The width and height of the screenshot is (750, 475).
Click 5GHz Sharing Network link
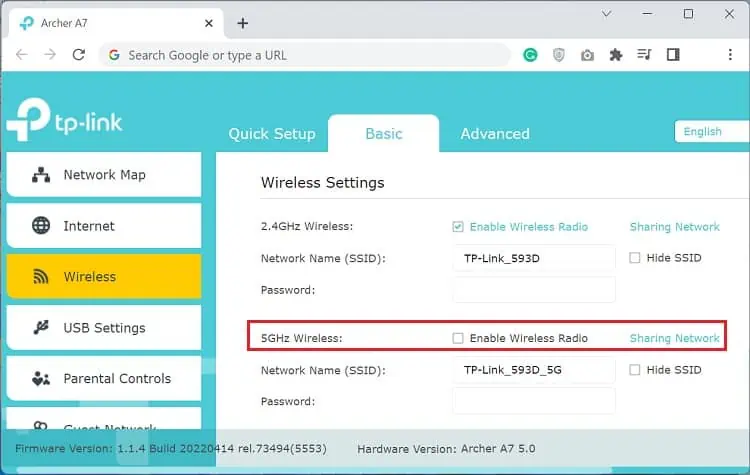click(x=674, y=339)
